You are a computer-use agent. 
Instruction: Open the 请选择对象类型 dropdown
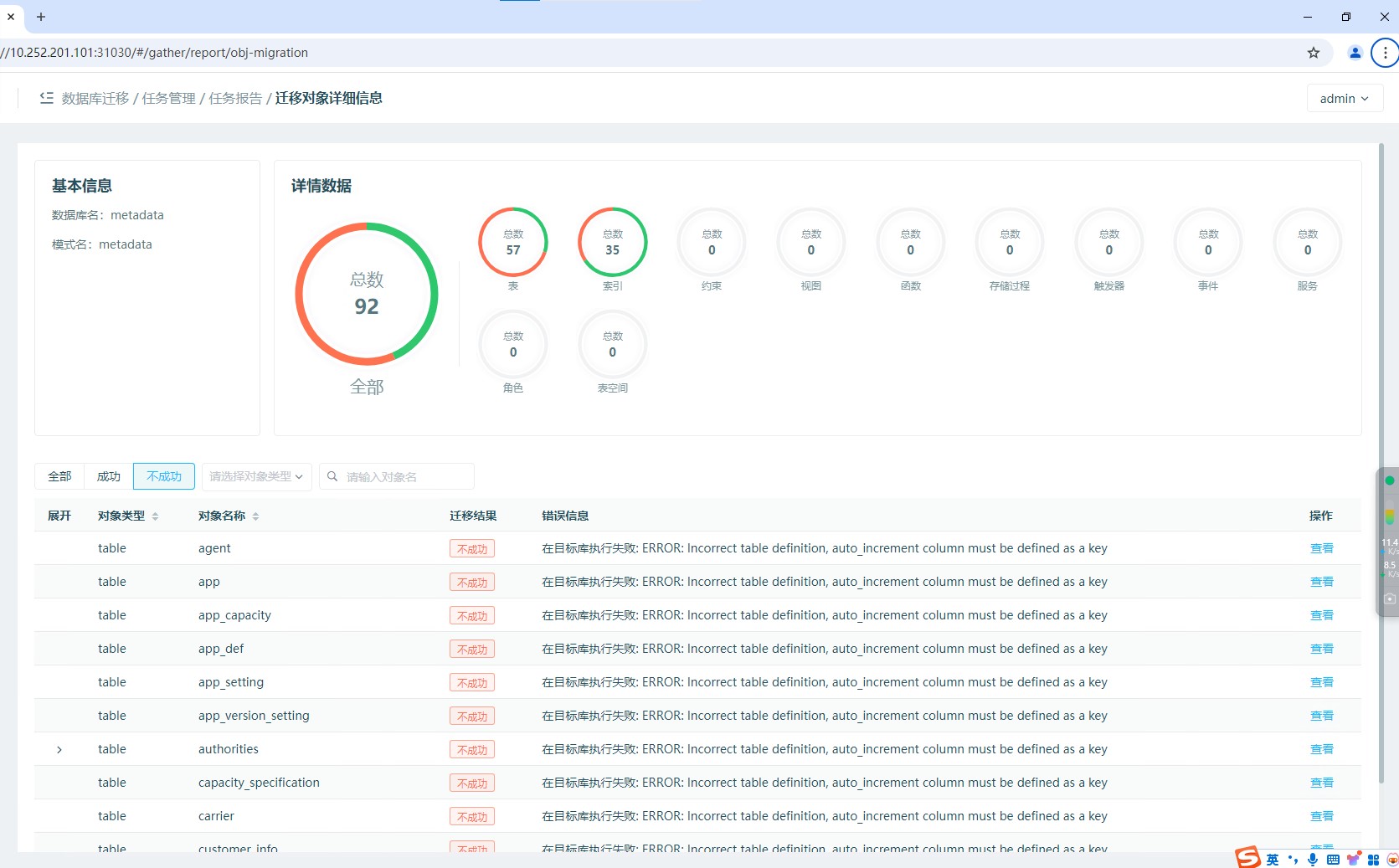257,476
